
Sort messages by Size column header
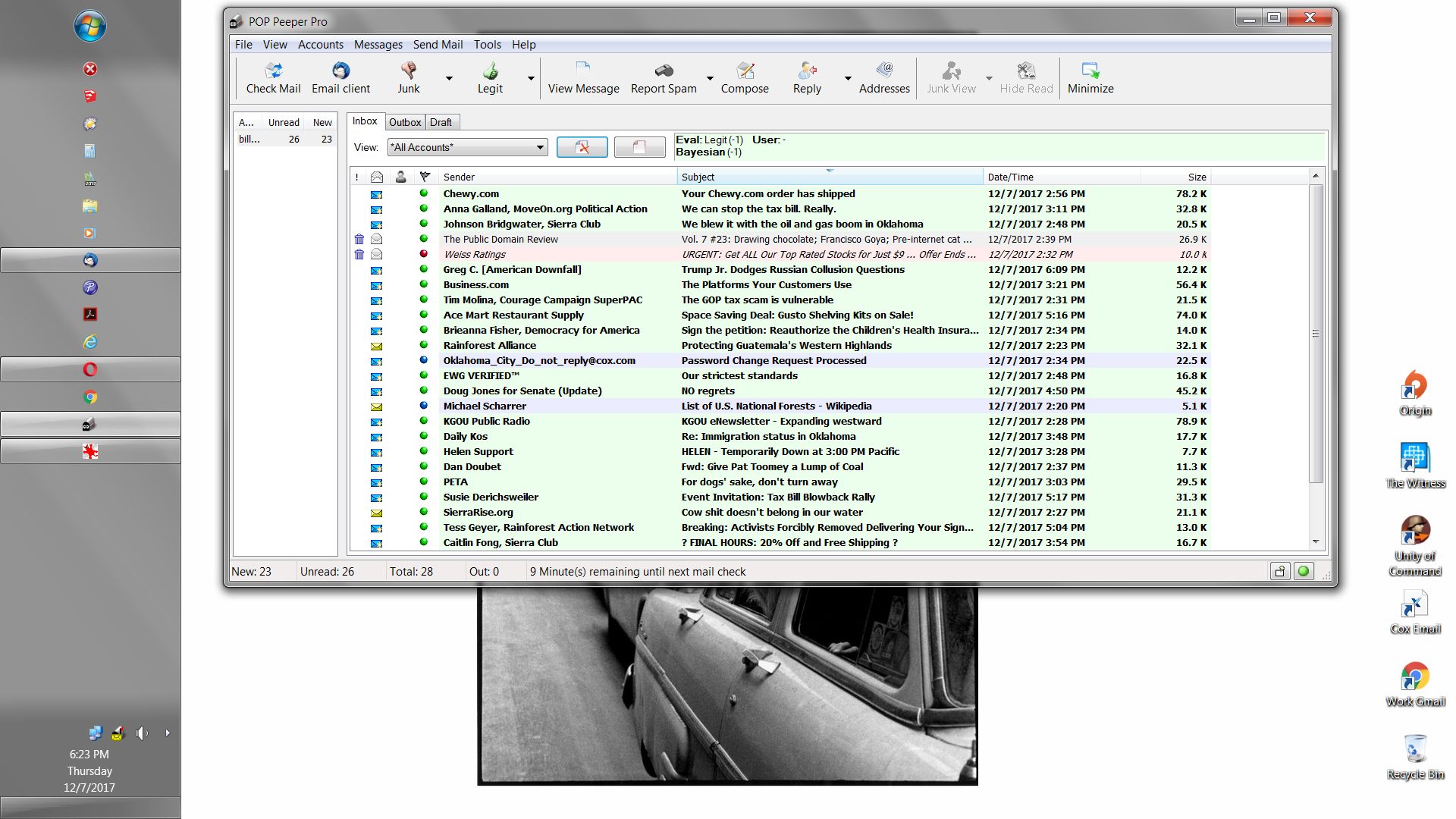click(1175, 177)
